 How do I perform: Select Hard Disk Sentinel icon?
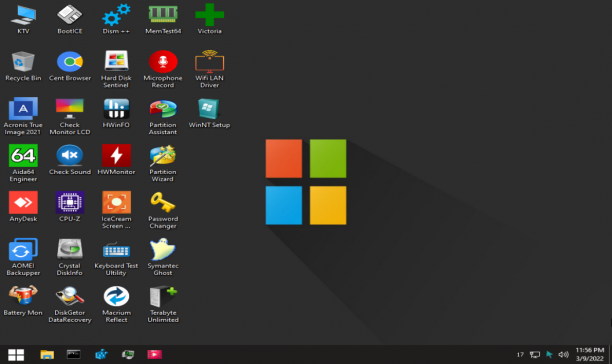point(116,69)
